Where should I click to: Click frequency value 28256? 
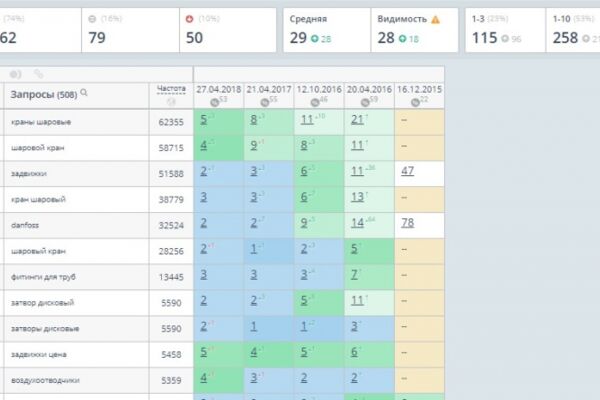(x=171, y=251)
